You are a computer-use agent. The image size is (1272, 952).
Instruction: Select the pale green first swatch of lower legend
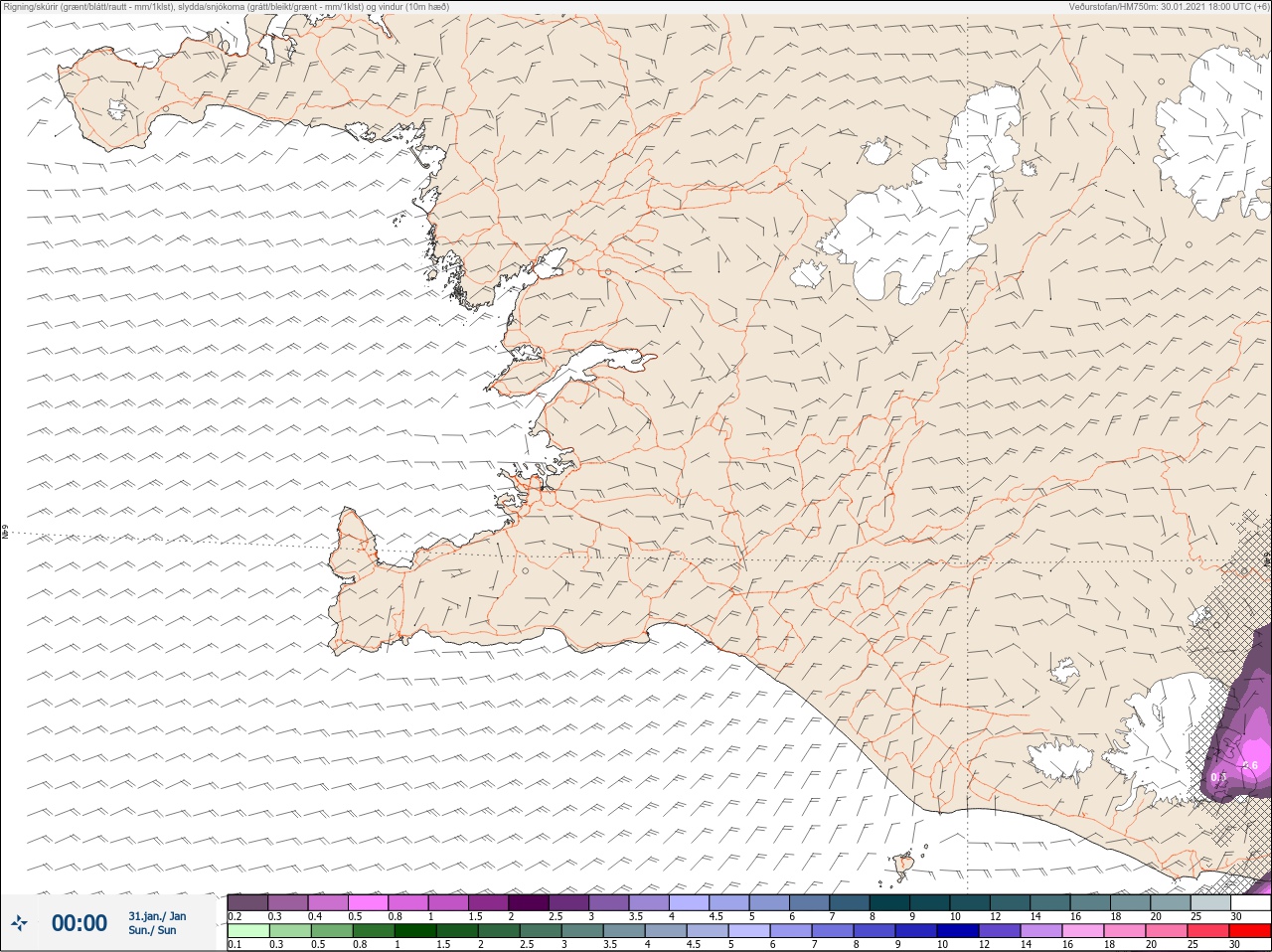(247, 931)
